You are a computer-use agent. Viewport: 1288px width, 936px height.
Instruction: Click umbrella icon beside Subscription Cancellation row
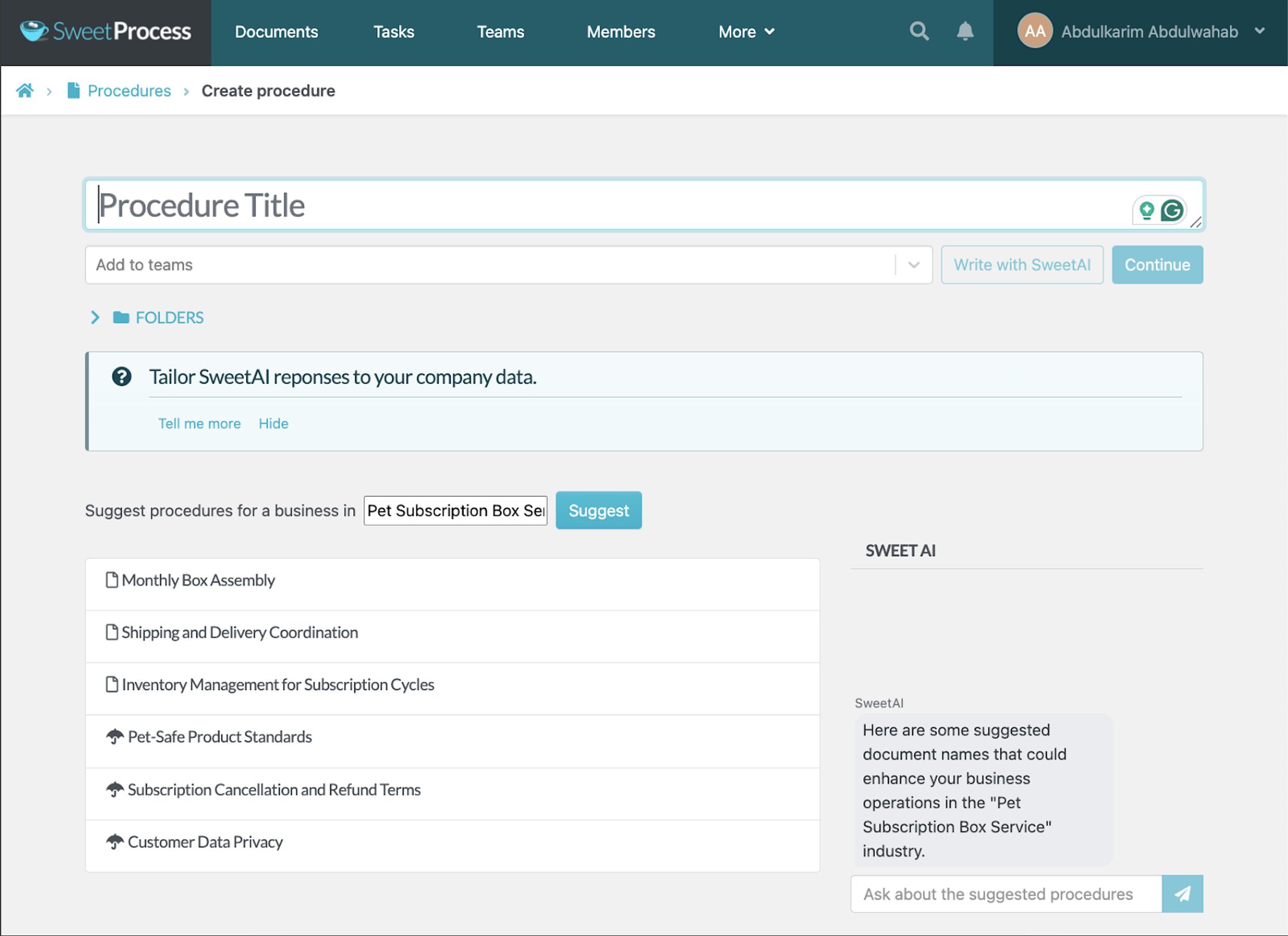[x=115, y=790]
